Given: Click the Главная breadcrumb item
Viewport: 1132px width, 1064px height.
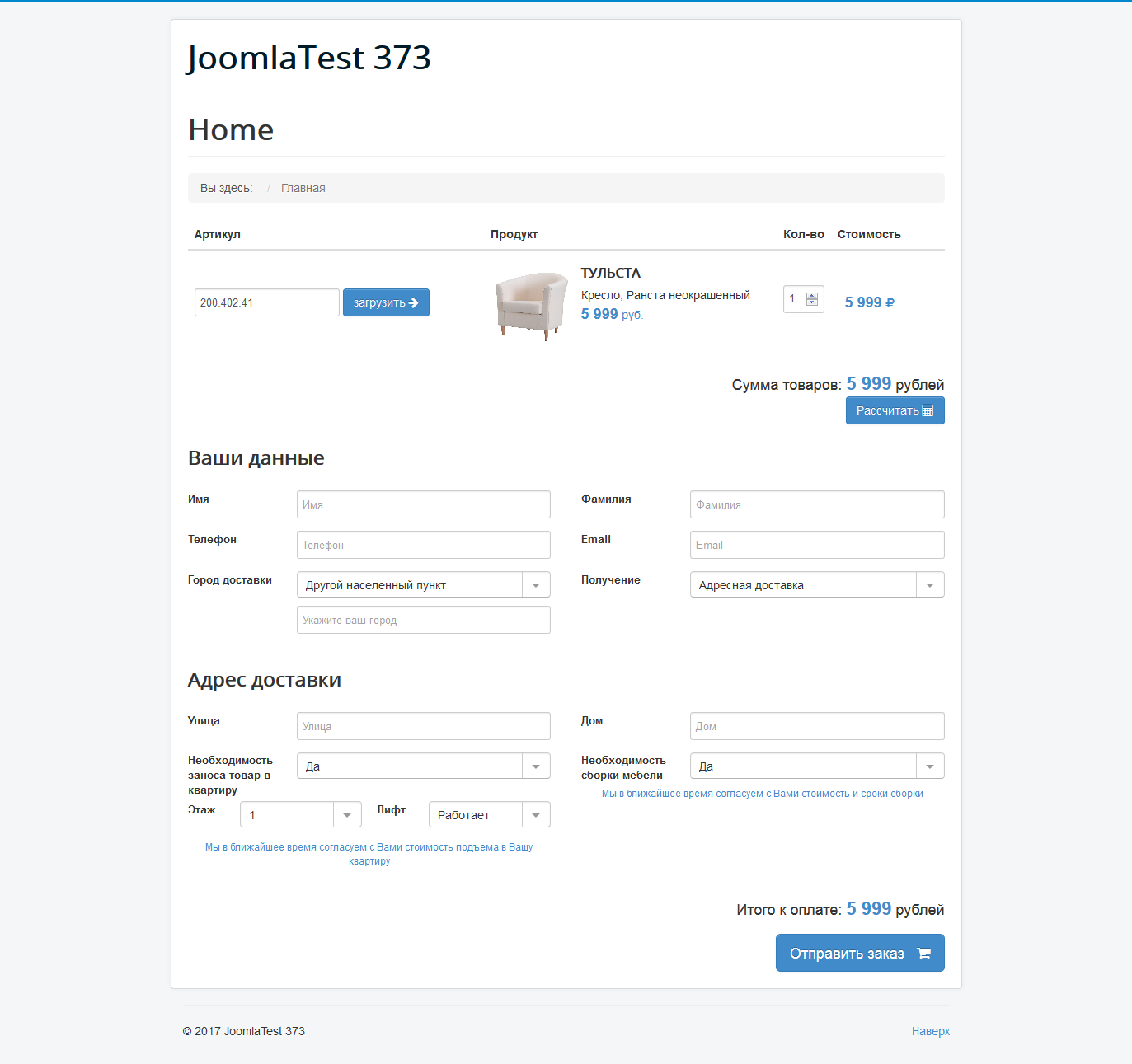Looking at the screenshot, I should click(303, 188).
